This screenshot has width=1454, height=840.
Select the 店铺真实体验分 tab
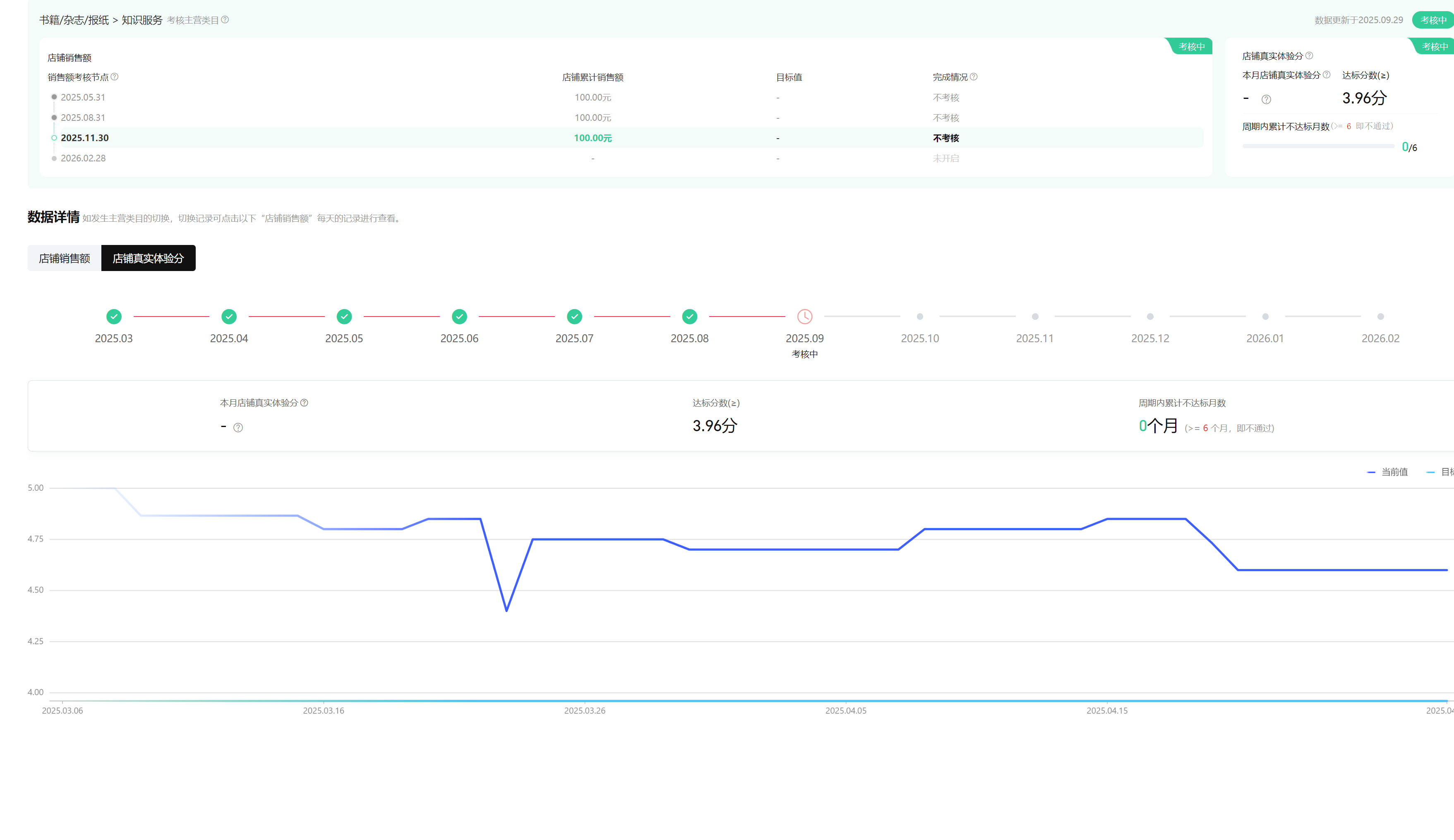(x=148, y=258)
